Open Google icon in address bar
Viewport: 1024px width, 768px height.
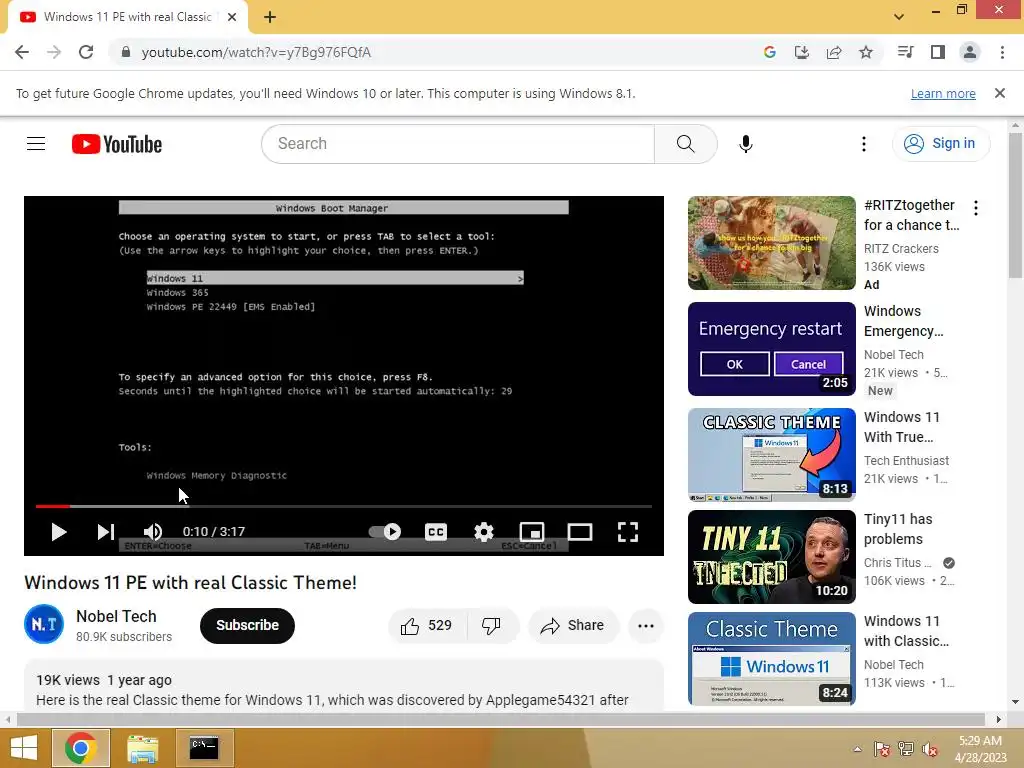769,52
